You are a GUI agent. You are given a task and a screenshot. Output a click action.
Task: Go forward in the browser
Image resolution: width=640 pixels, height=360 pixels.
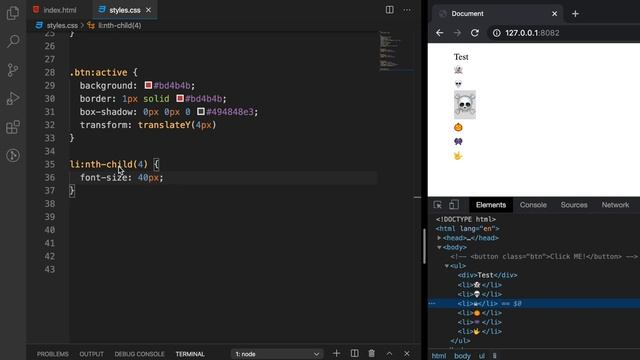(457, 33)
